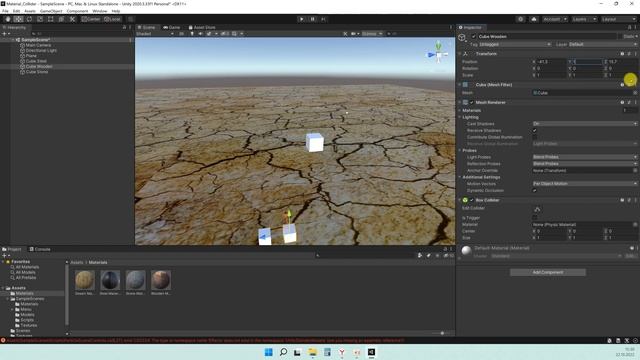
Task: Toggle the Receive Shadows checkbox
Action: point(535,131)
